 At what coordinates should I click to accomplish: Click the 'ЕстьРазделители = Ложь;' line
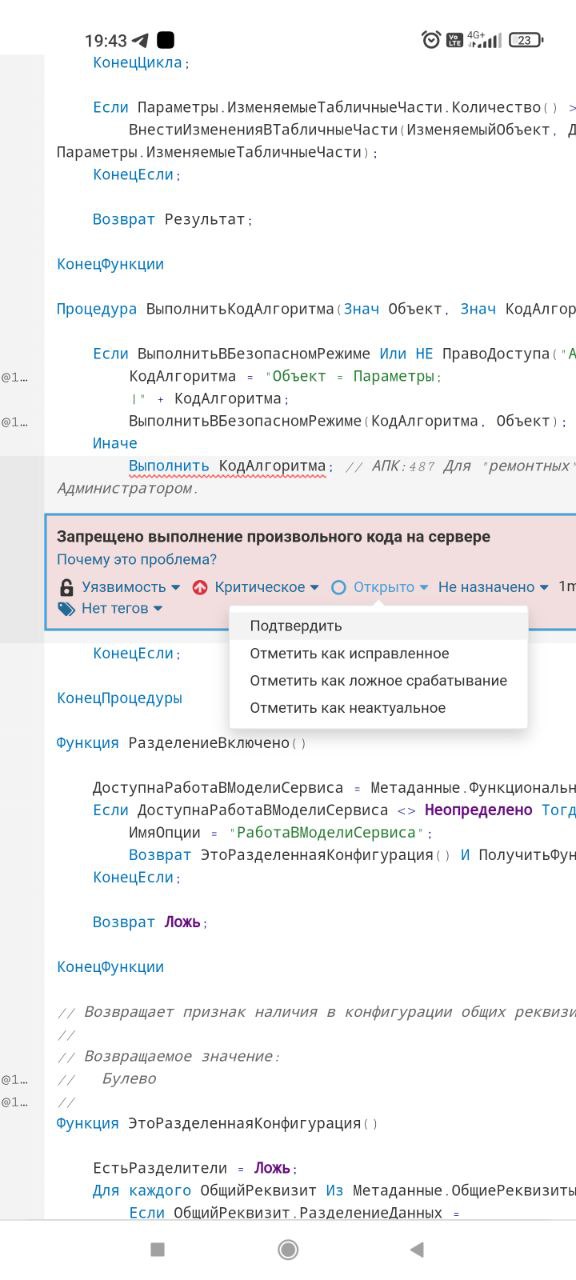click(196, 1168)
